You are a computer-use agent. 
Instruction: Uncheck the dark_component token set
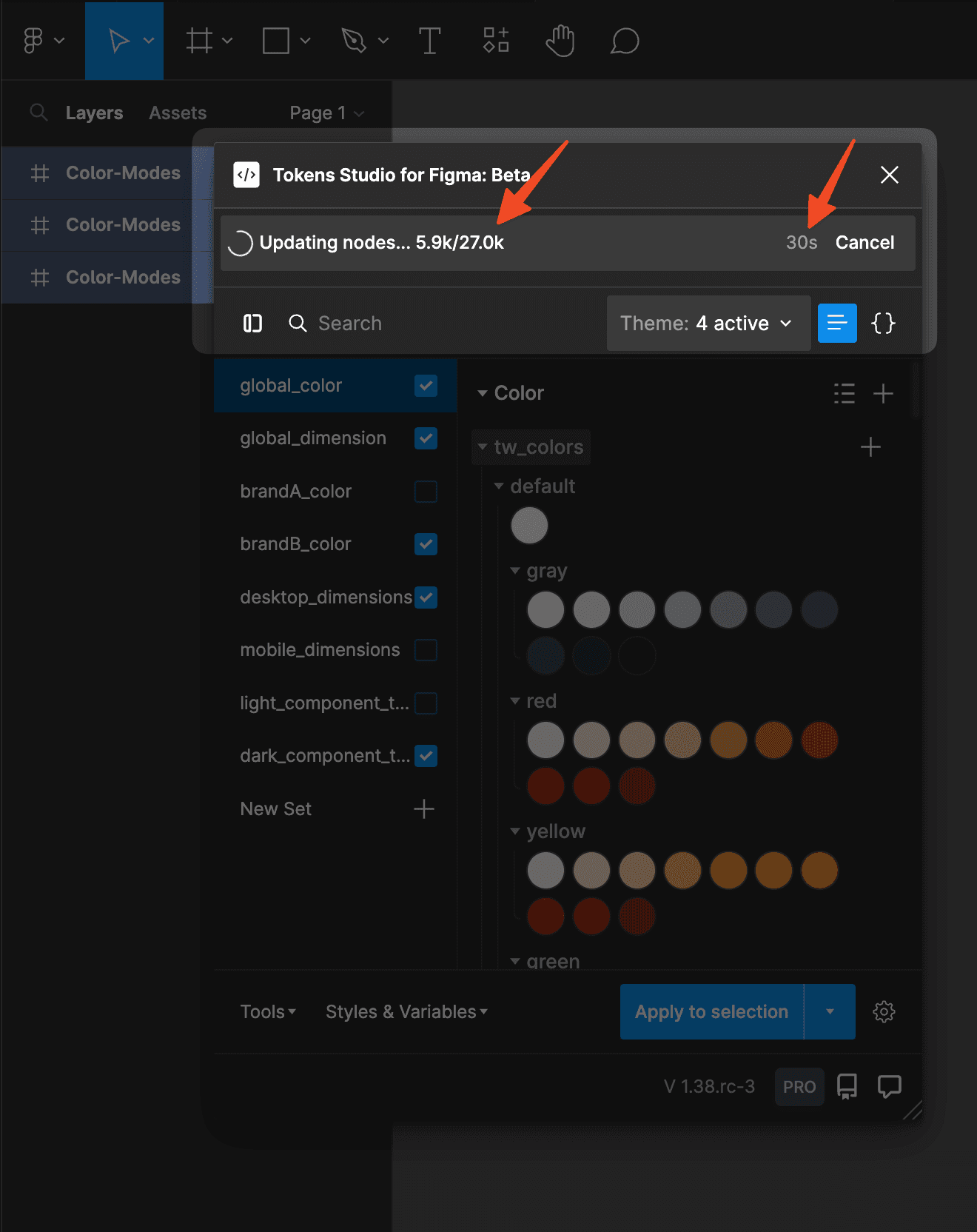tap(426, 756)
